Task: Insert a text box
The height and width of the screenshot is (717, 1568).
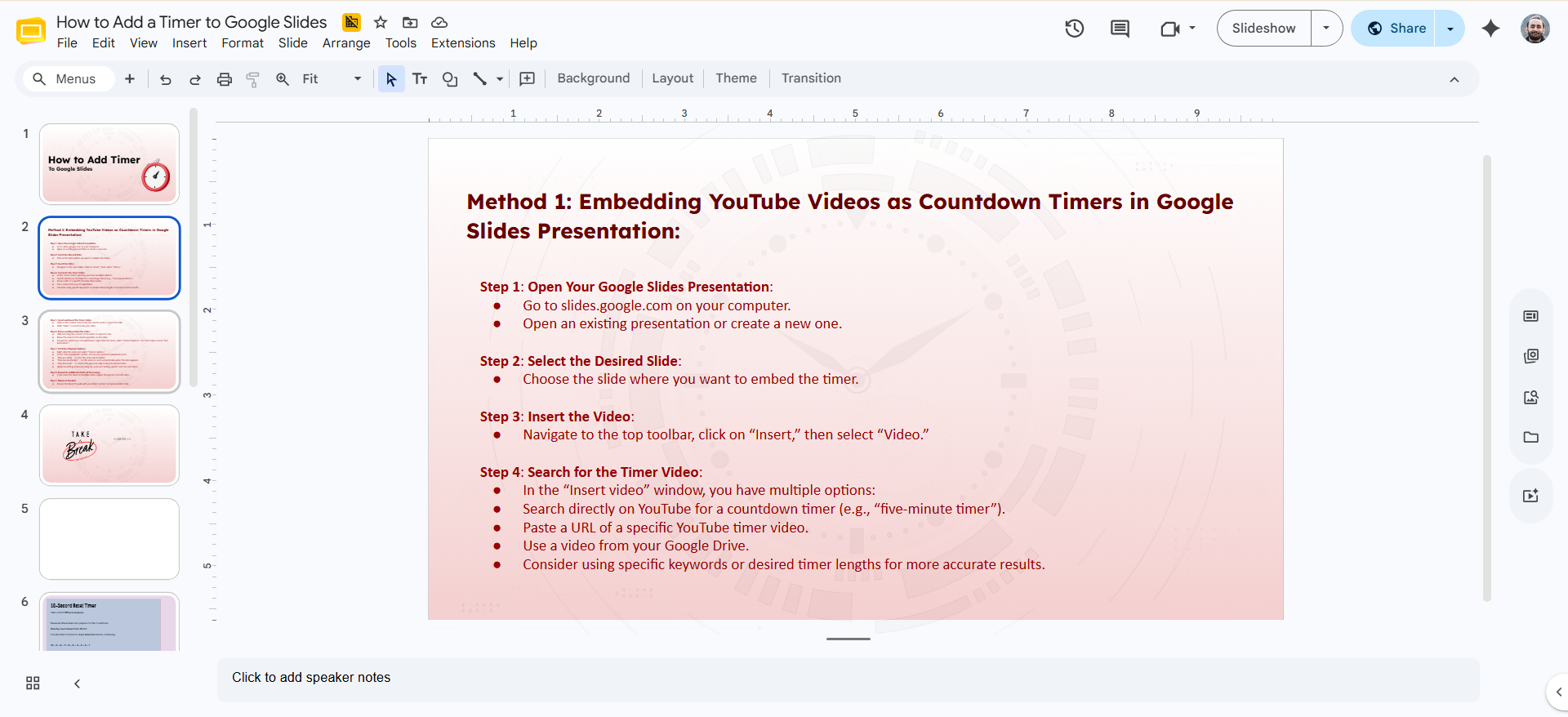Action: point(420,79)
